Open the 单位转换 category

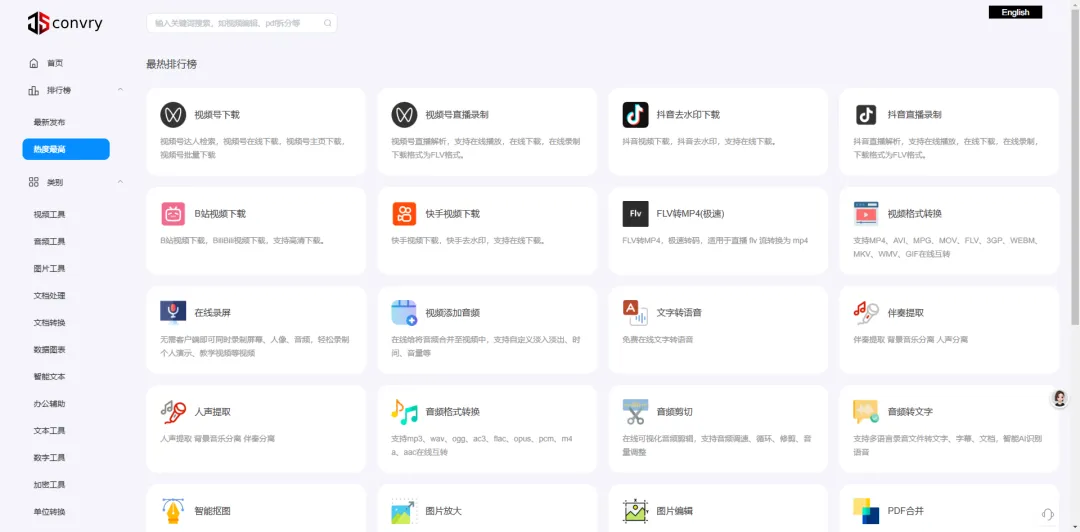coord(50,512)
